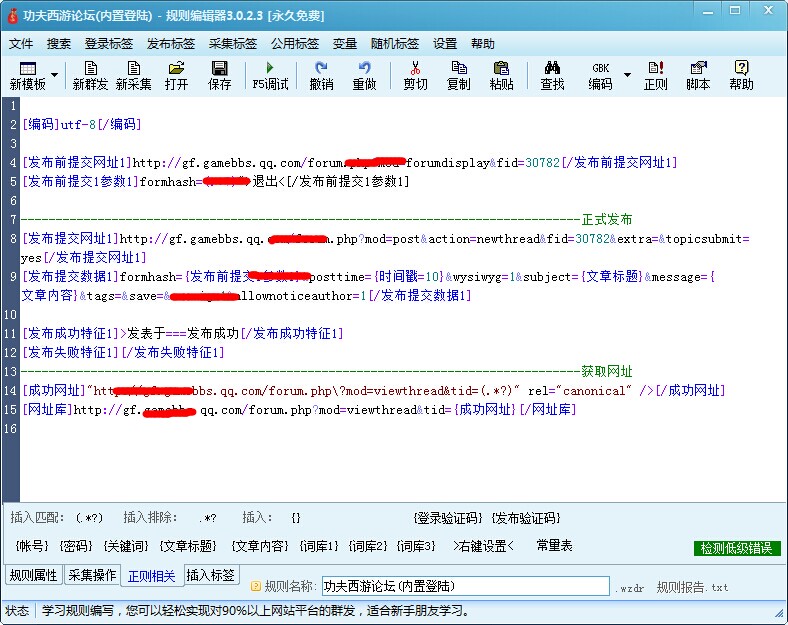Click the [编码]utf-8 line in editor
The width and height of the screenshot is (788, 625).
pyautogui.click(x=81, y=124)
